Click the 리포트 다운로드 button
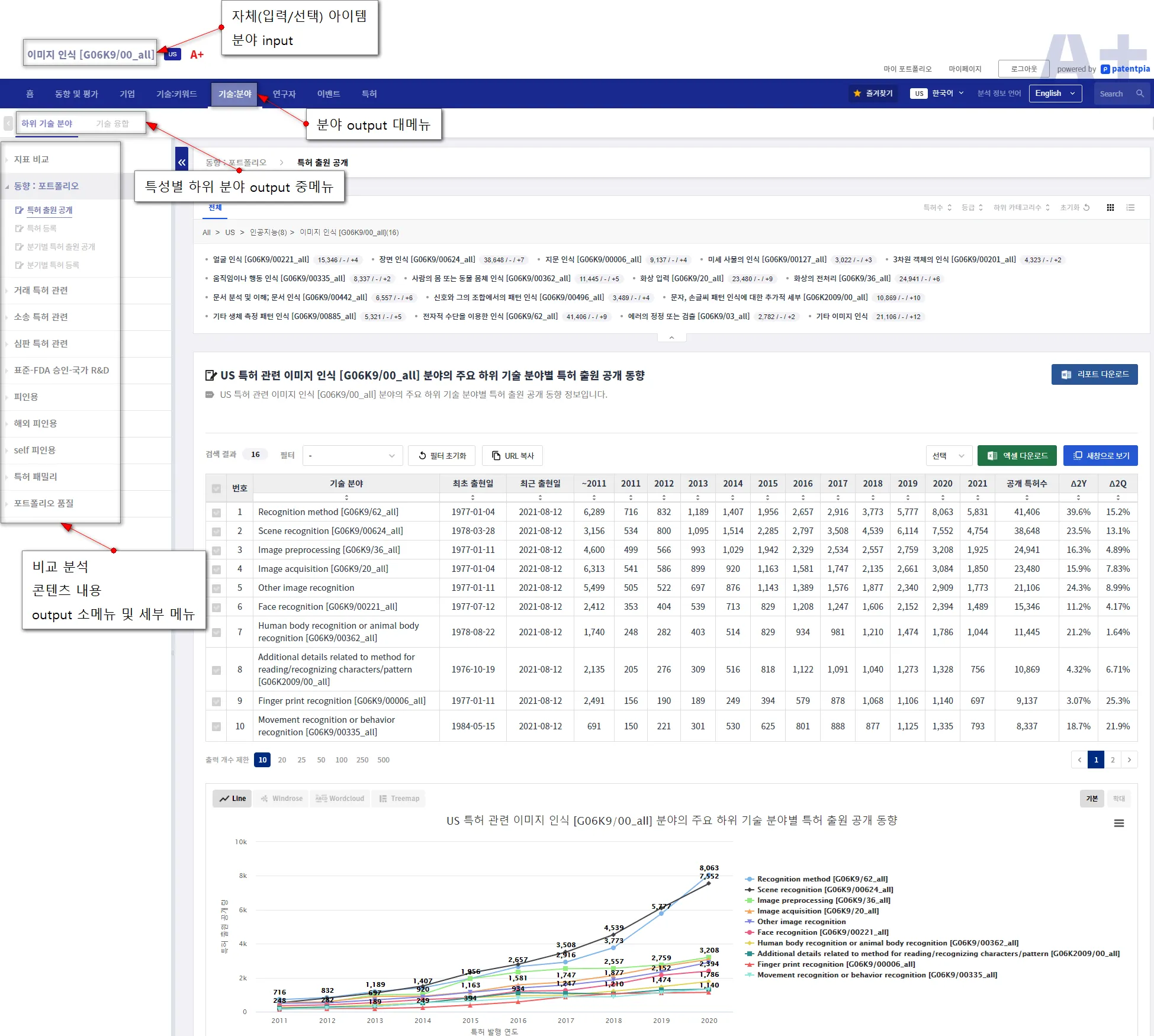Image resolution: width=1154 pixels, height=1036 pixels. click(x=1094, y=374)
